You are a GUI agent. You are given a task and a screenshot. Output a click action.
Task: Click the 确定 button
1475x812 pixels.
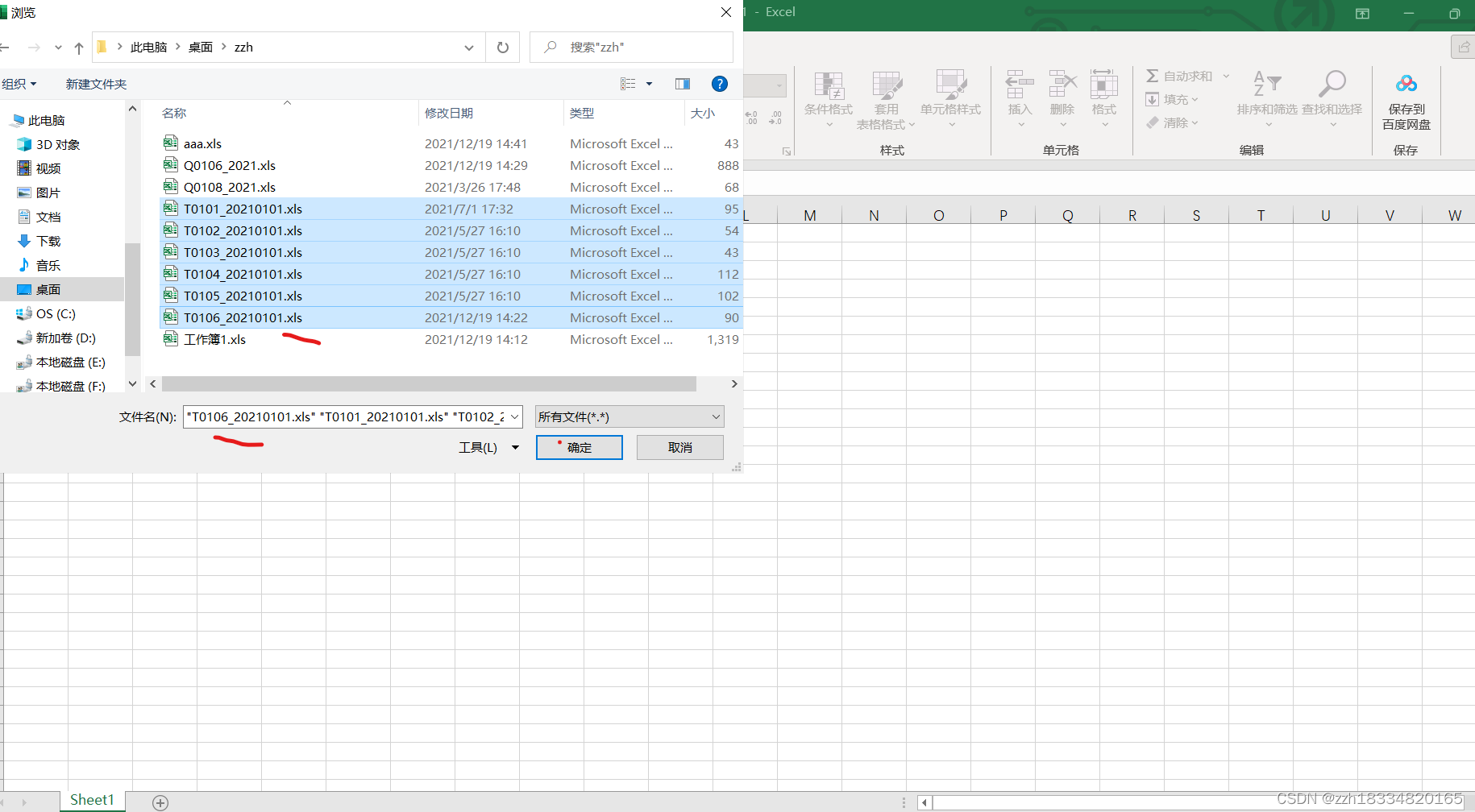coord(580,447)
